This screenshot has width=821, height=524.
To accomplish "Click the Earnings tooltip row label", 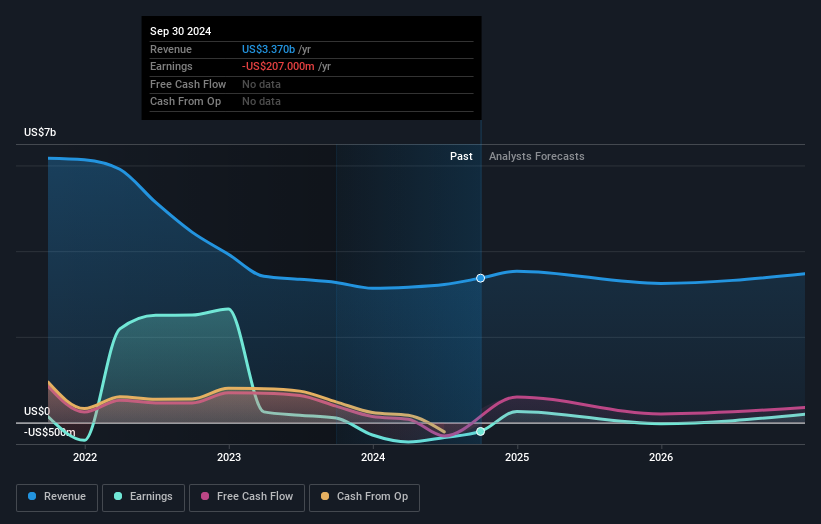I will [x=171, y=66].
